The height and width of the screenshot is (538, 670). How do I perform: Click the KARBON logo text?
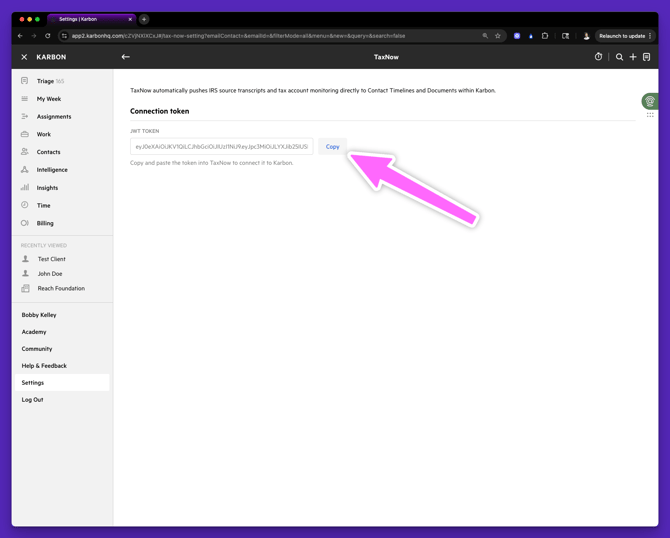[x=51, y=57]
